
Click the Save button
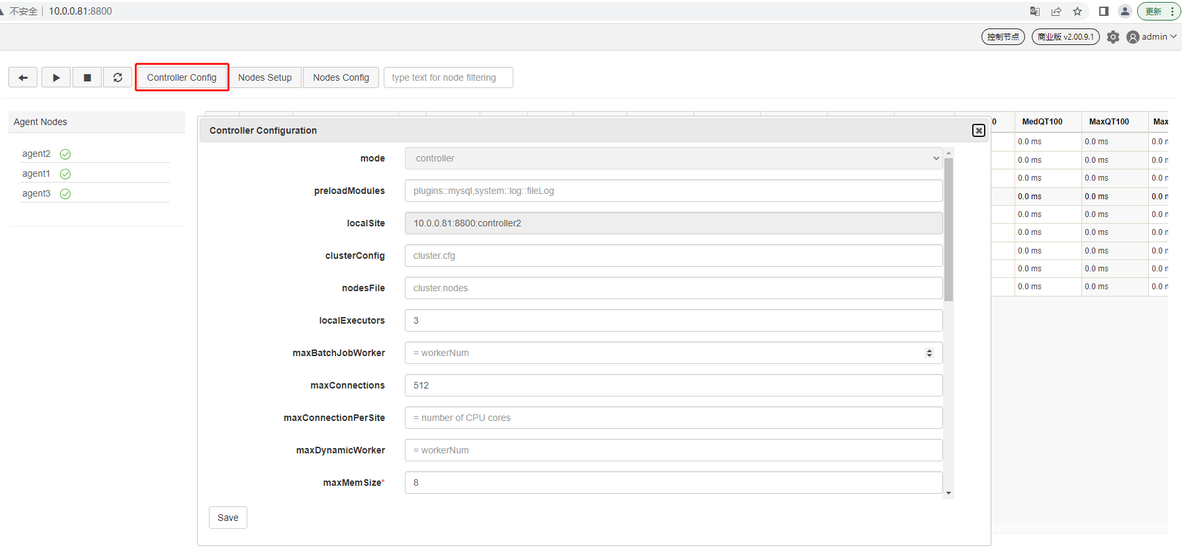(228, 518)
